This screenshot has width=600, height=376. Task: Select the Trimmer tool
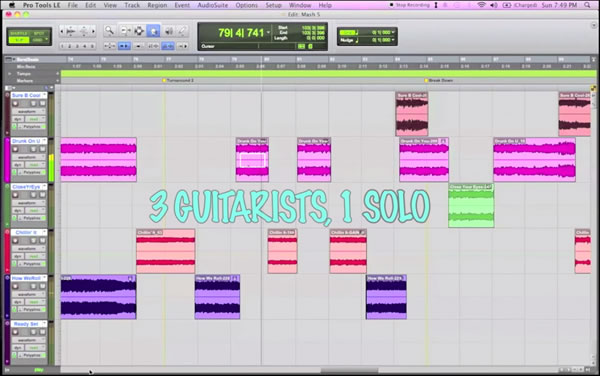pyautogui.click(x=125, y=31)
